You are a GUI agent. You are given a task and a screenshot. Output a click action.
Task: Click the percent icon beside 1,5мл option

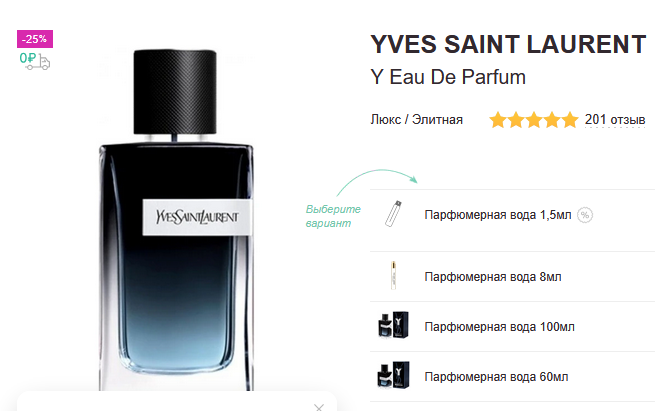pos(585,215)
